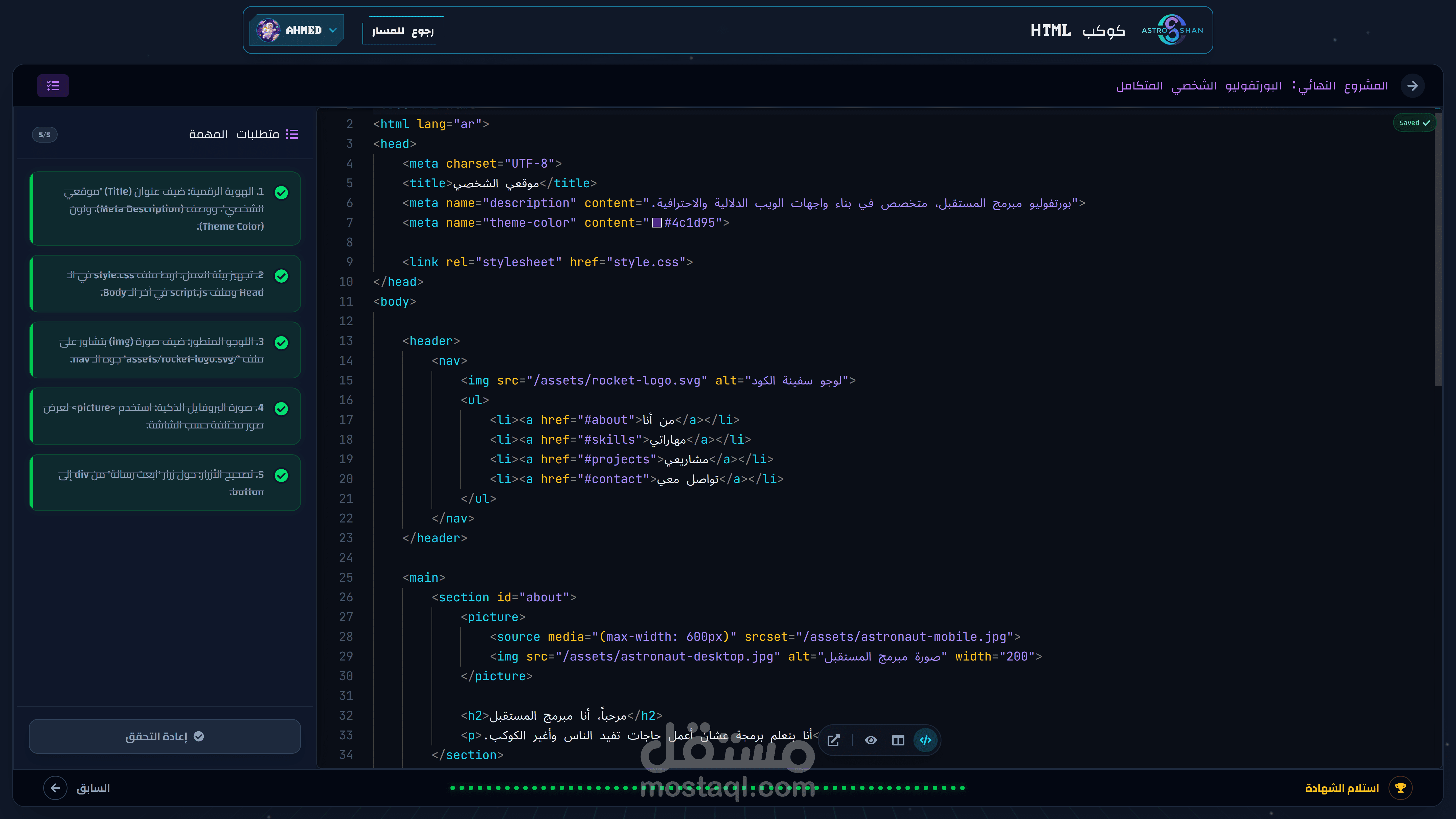1456x819 pixels.
Task: Click the trophy certificate icon
Action: (1400, 788)
